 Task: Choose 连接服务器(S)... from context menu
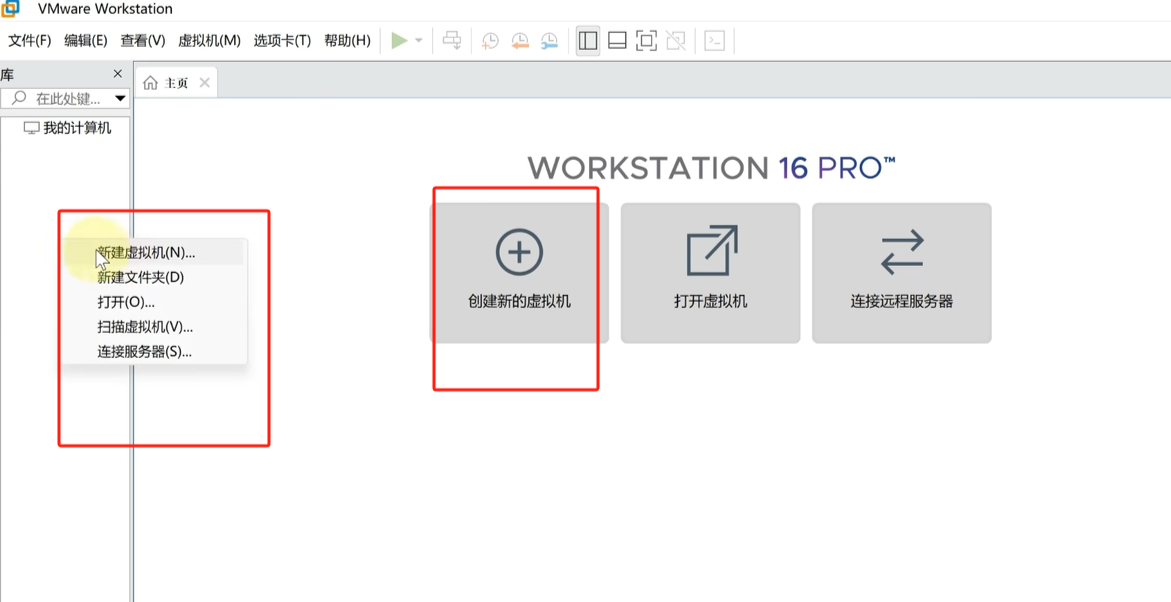coord(153,352)
